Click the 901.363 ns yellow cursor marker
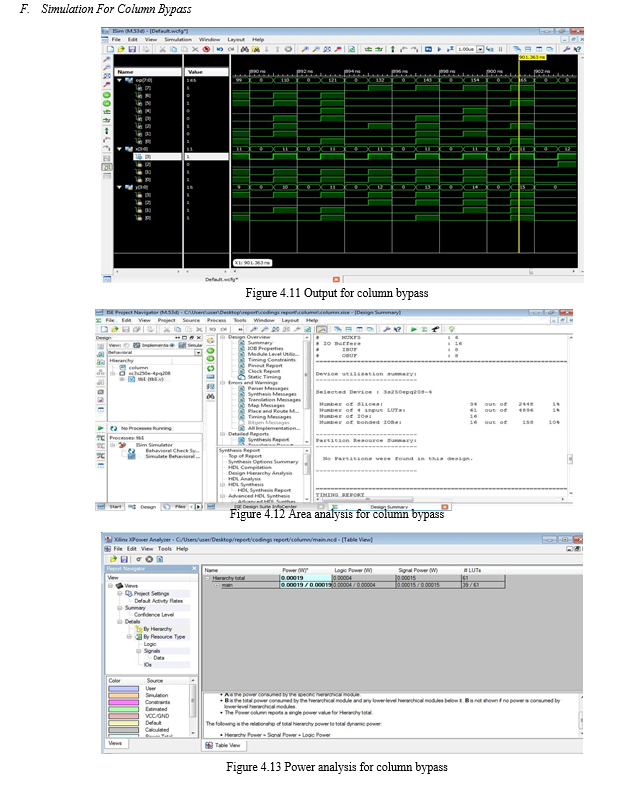 click(x=532, y=57)
